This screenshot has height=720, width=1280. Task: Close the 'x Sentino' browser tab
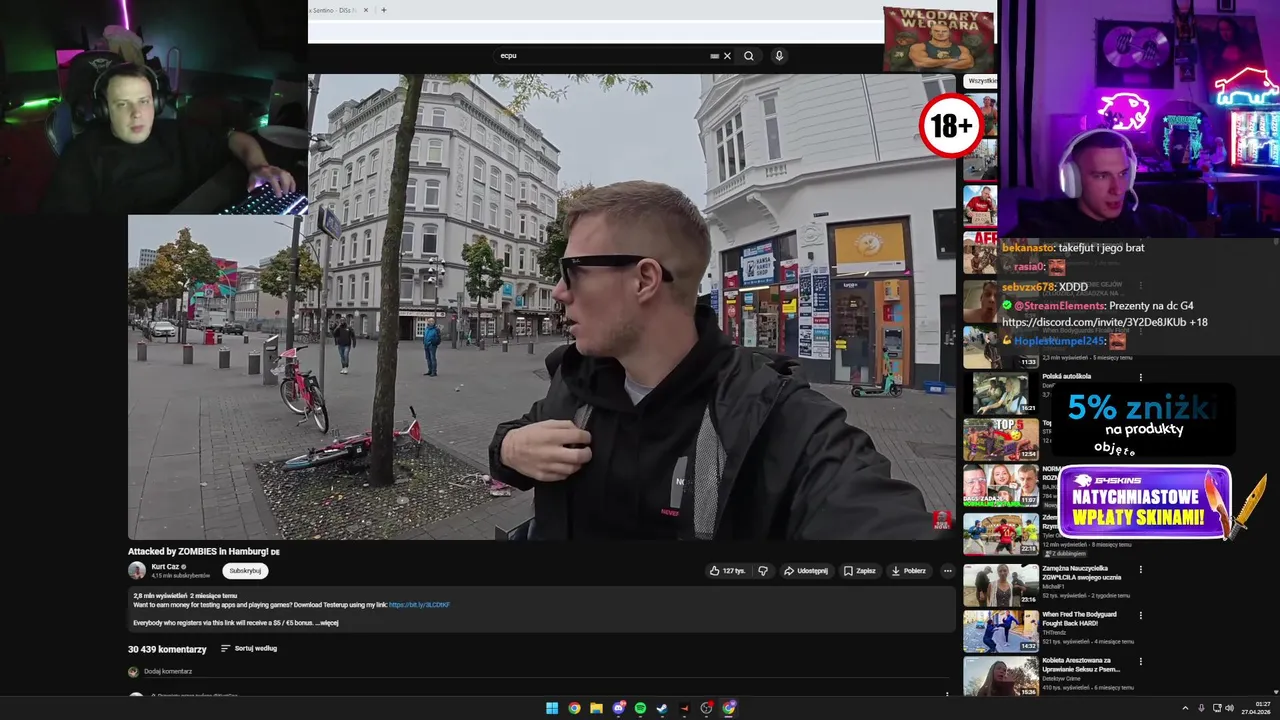pos(366,10)
